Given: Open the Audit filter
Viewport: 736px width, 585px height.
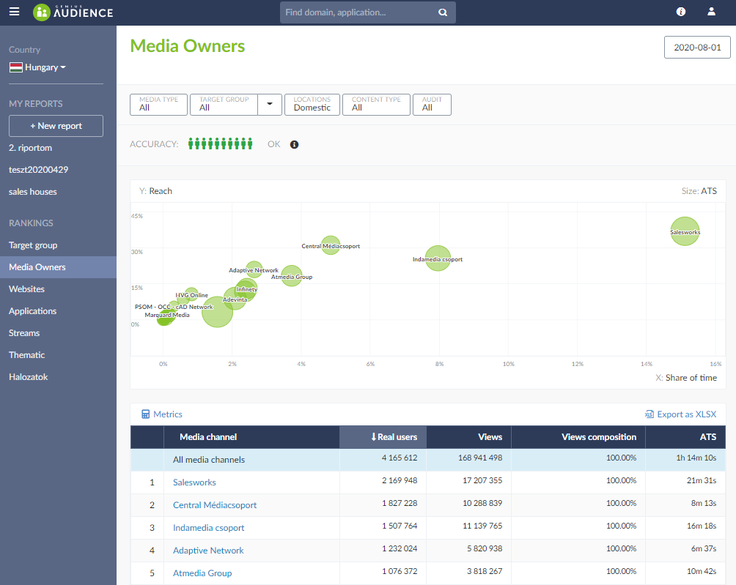Looking at the screenshot, I should pyautogui.click(x=432, y=104).
